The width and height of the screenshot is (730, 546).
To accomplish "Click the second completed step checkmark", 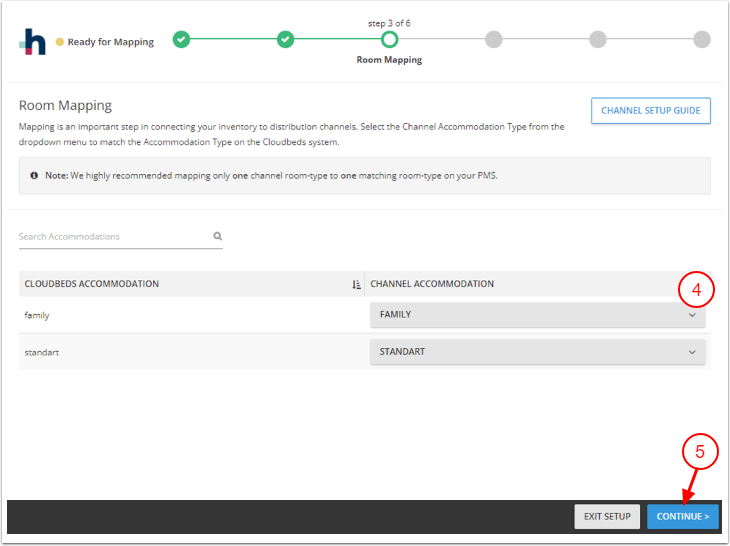I will (x=285, y=40).
